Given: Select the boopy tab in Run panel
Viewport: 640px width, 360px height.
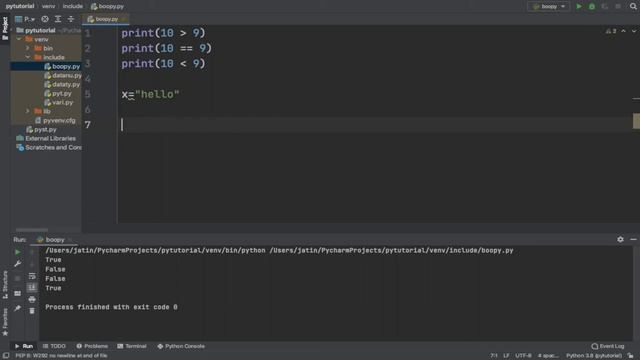Looking at the screenshot, I should point(54,240).
